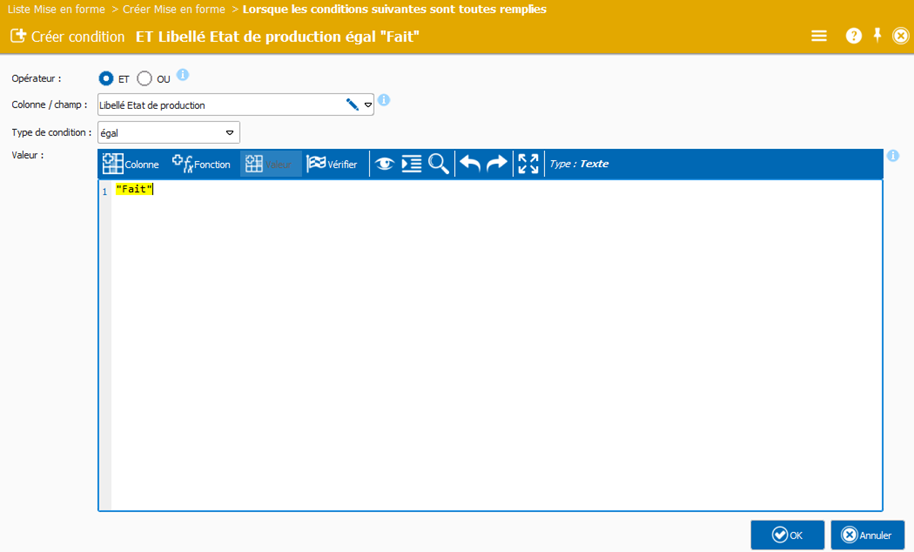The height and width of the screenshot is (552, 914).
Task: Redo the edit with forward arrow
Action: tap(497, 164)
